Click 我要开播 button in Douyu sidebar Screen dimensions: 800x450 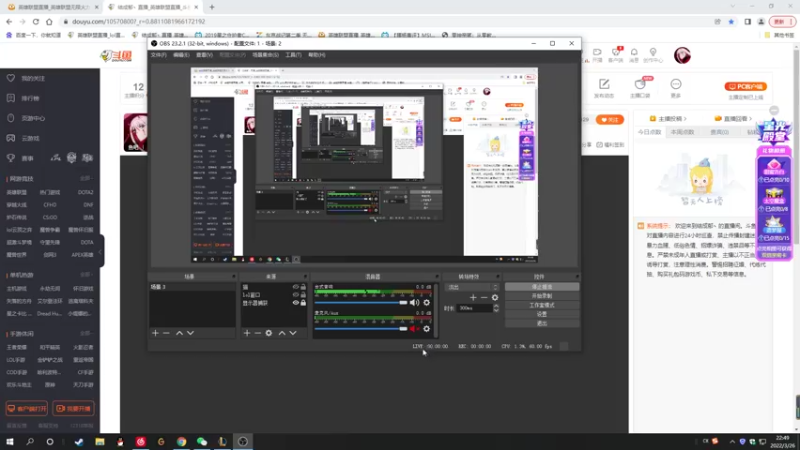click(73, 409)
